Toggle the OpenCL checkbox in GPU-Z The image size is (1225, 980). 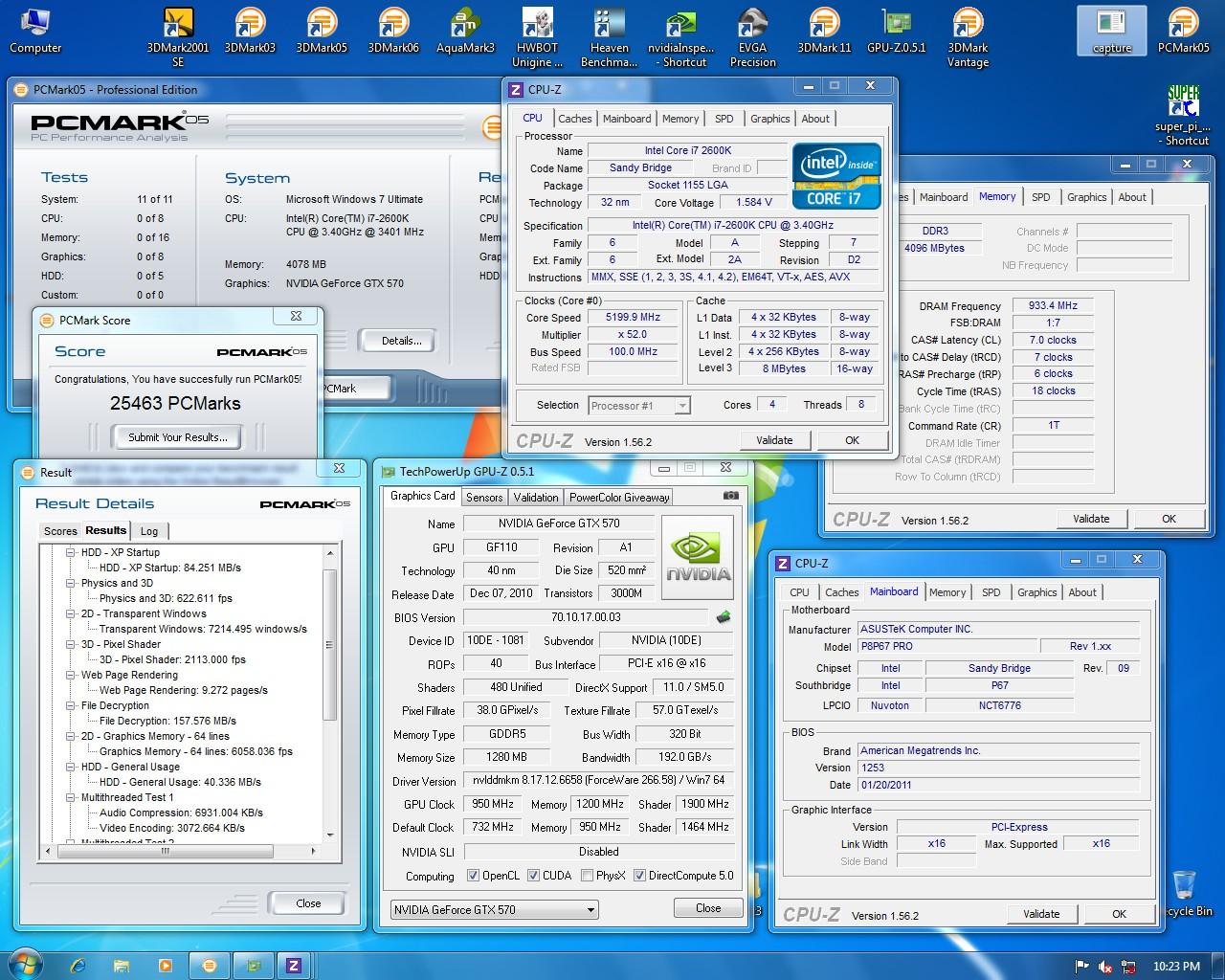pyautogui.click(x=473, y=875)
